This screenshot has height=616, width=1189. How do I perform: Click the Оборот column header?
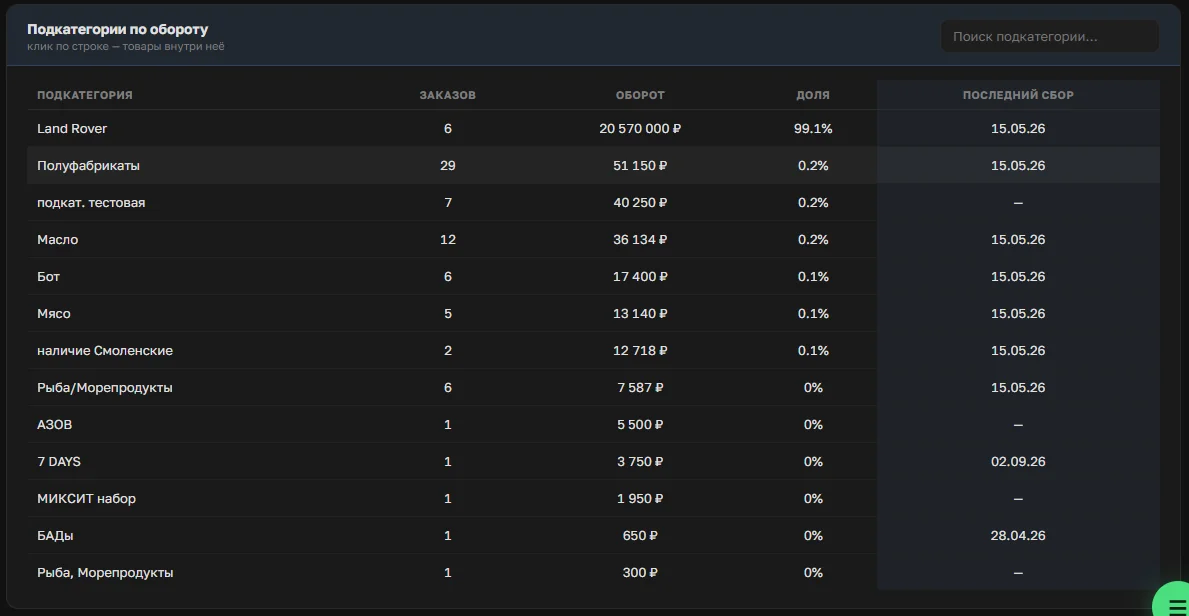[x=640, y=95]
